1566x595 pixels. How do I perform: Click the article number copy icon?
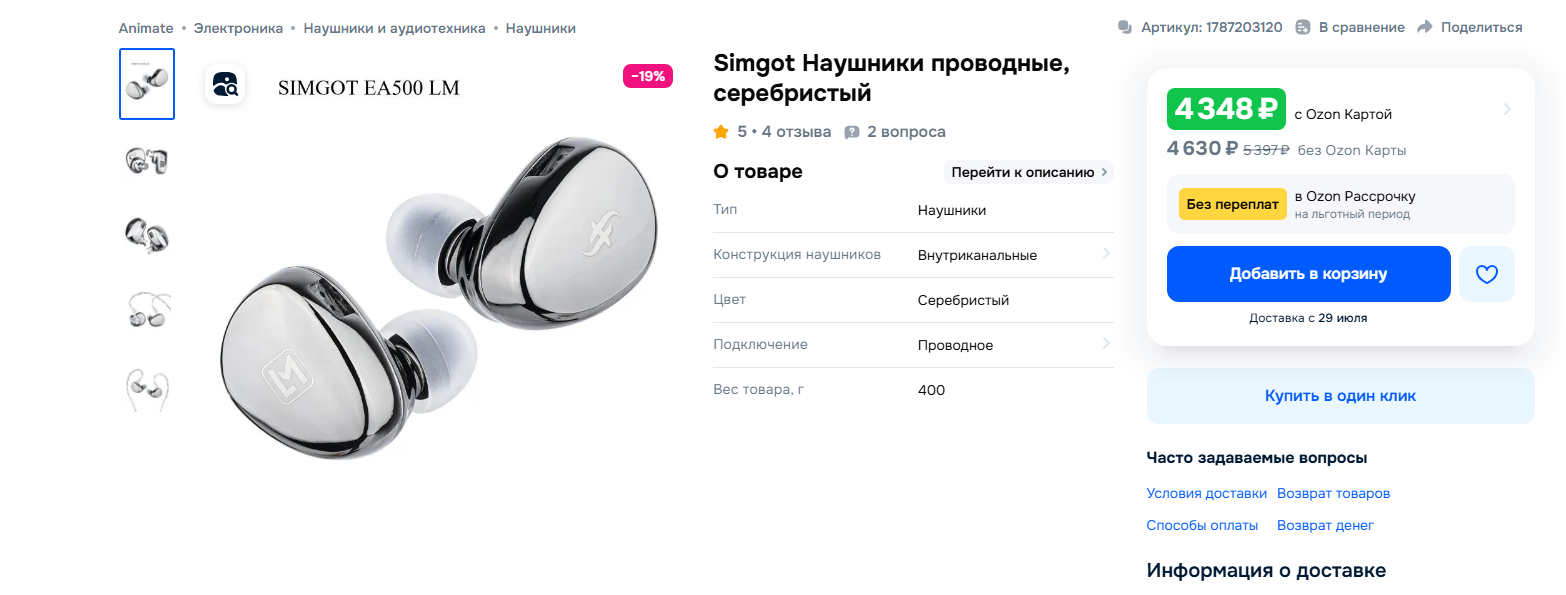point(1124,27)
